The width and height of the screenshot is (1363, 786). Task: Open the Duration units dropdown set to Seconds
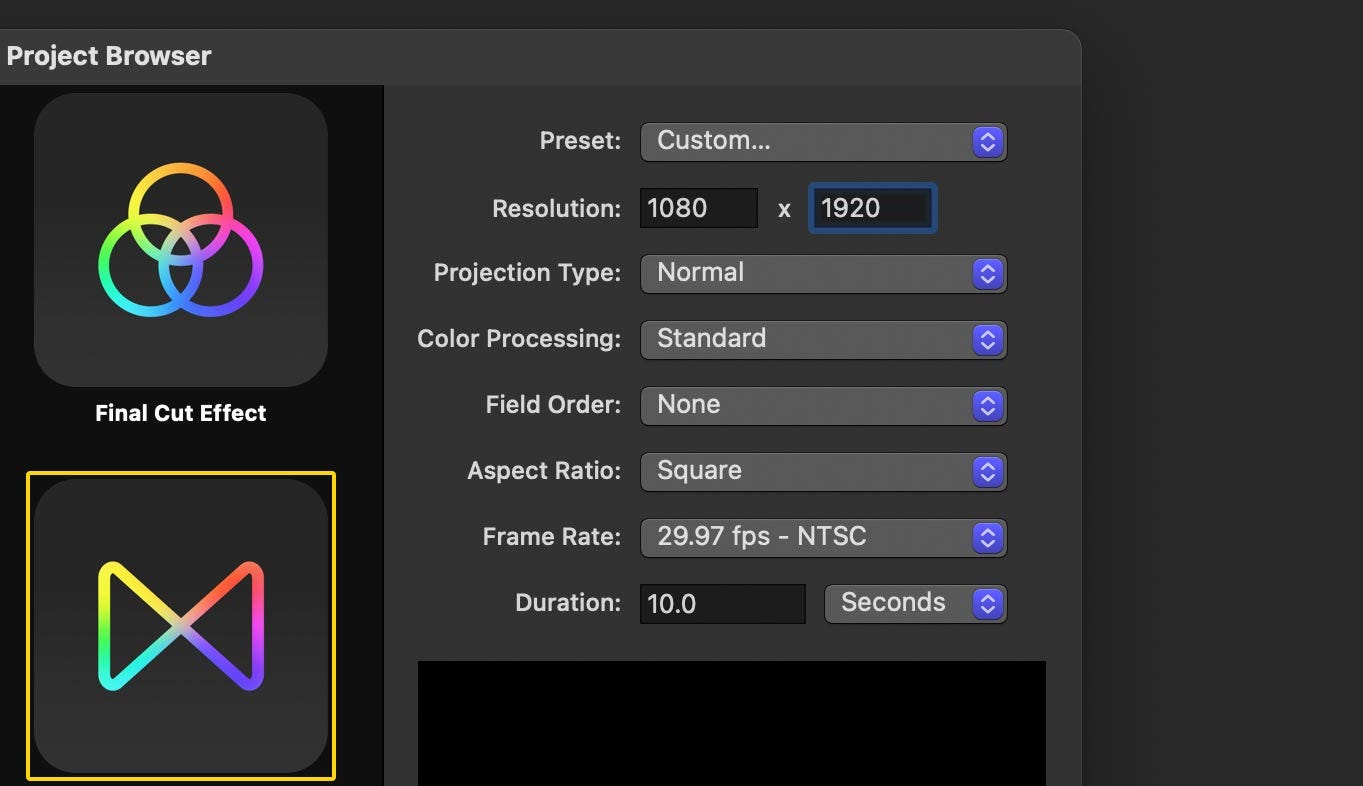pos(915,604)
